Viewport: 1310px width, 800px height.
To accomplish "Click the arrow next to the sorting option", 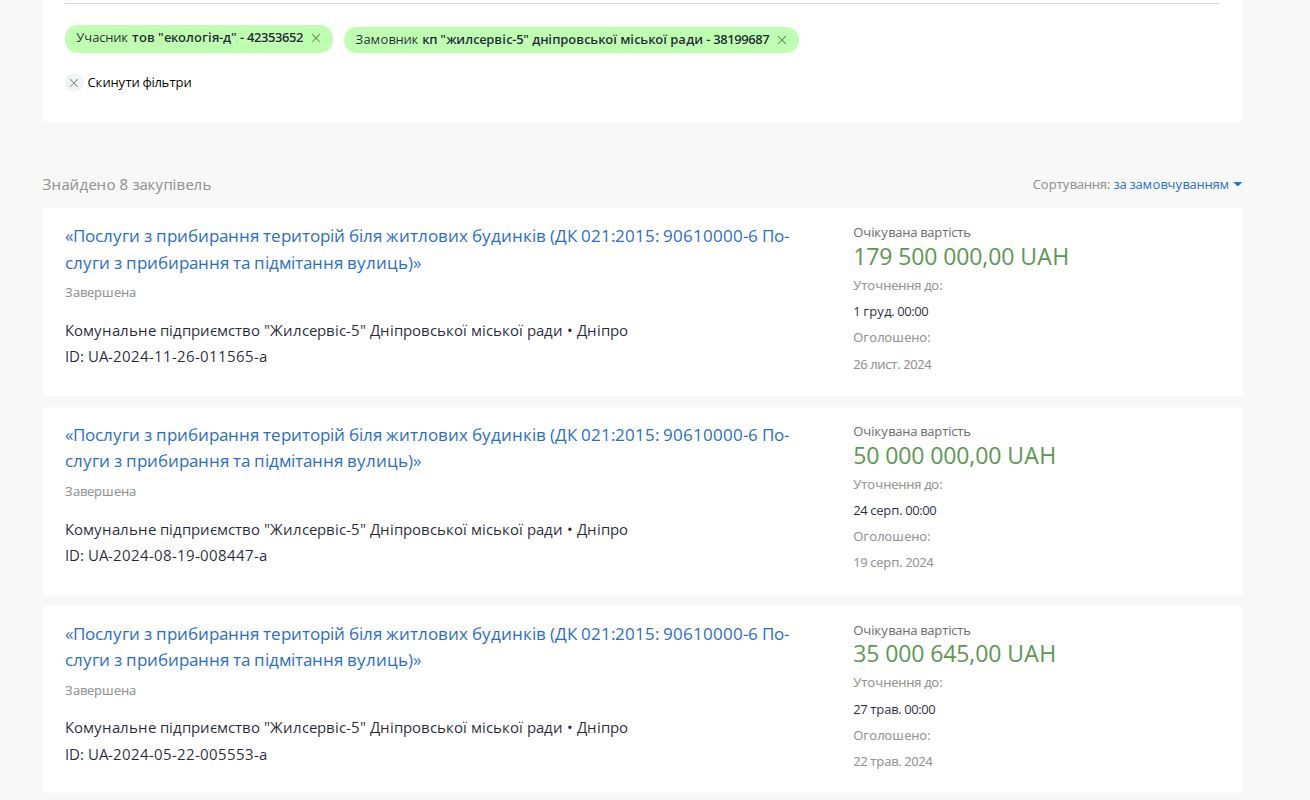I will click(1238, 185).
